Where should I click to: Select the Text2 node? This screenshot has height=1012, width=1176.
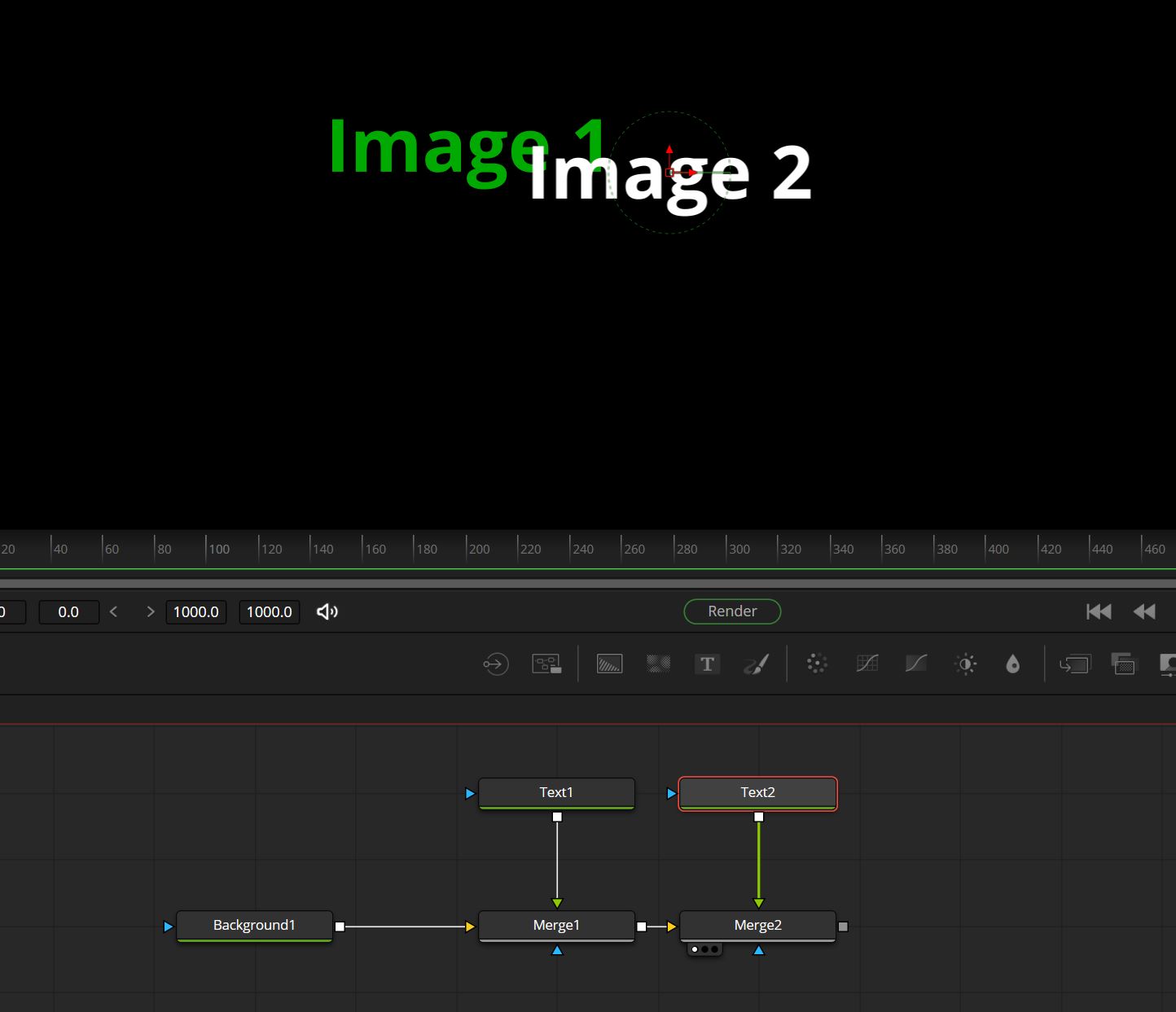(x=757, y=793)
